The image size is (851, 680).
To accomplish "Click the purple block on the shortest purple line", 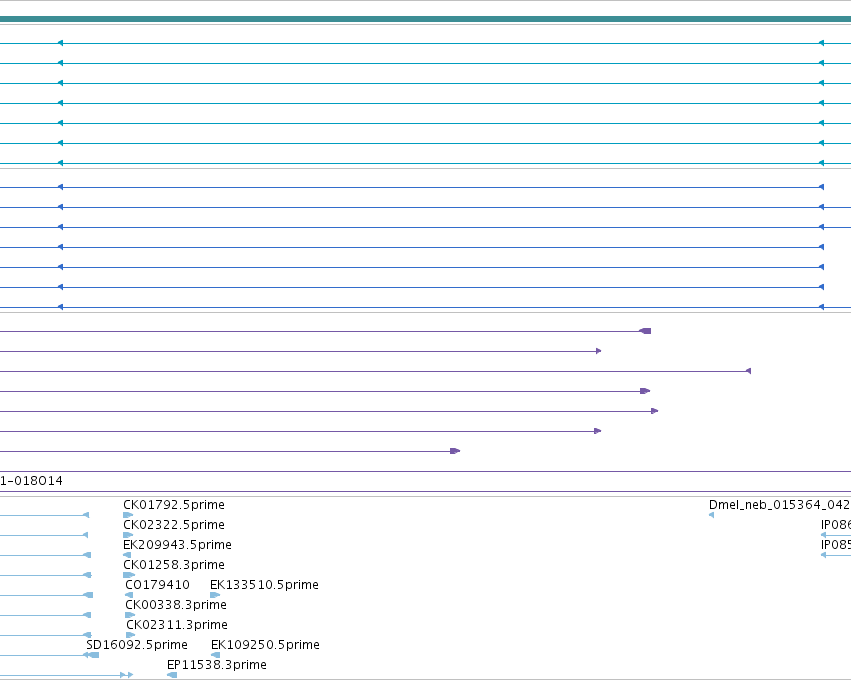I will pos(455,451).
